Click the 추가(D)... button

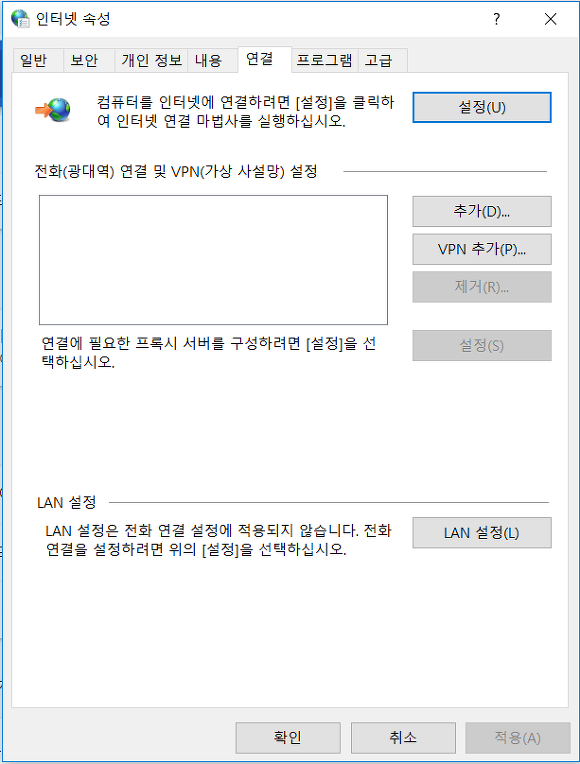pos(482,211)
